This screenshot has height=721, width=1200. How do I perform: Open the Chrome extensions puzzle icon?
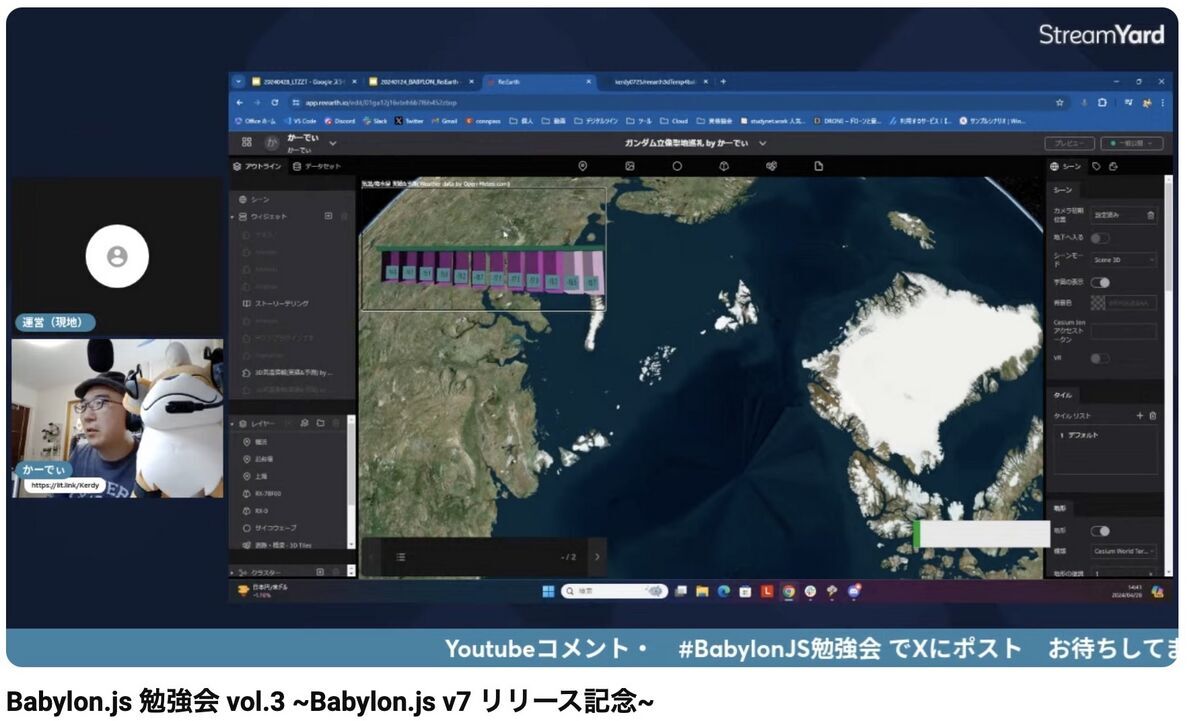click(1102, 102)
